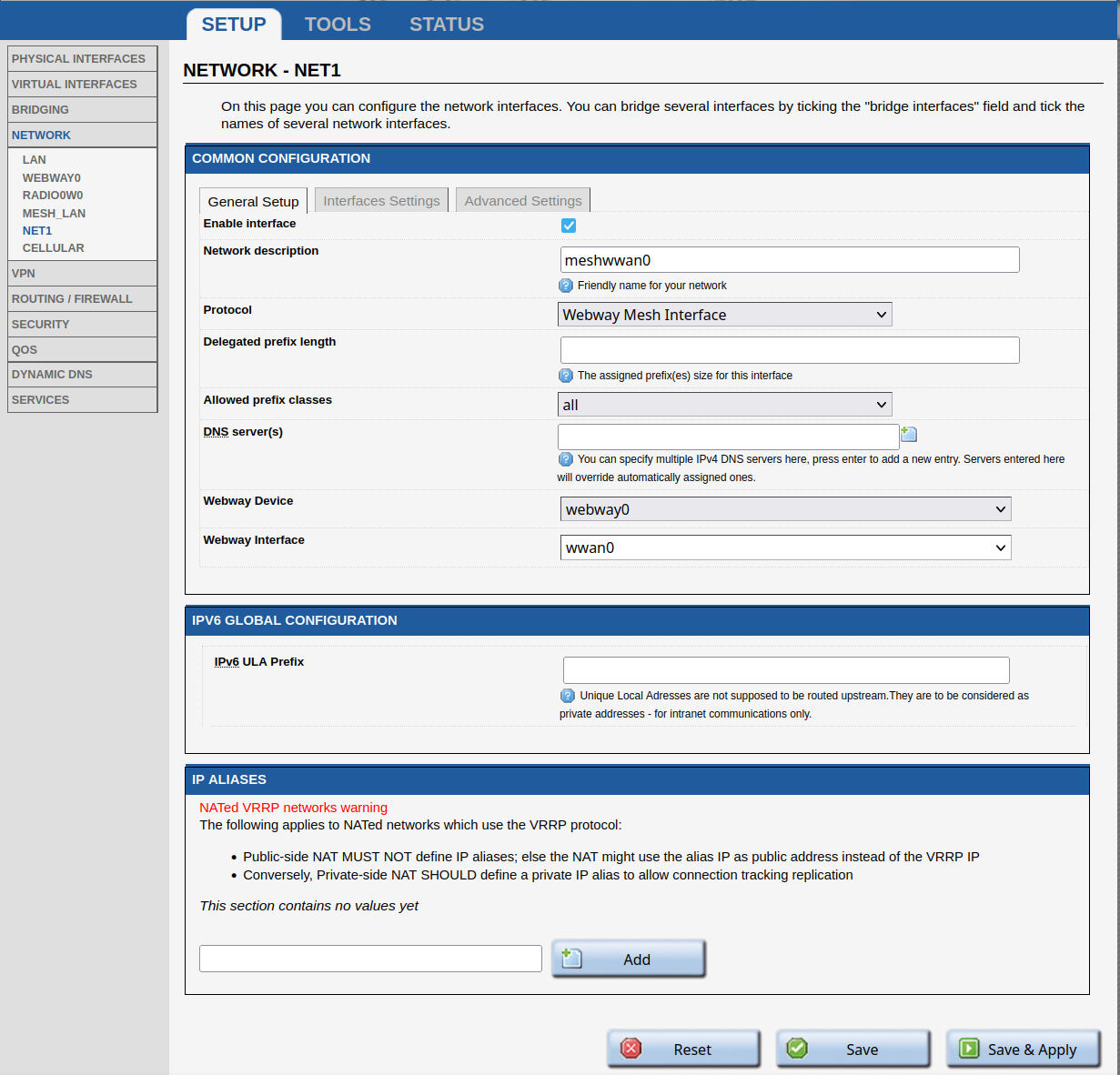Click help icon beside assigned prefix size hint
The height and width of the screenshot is (1075, 1120).
pos(566,376)
